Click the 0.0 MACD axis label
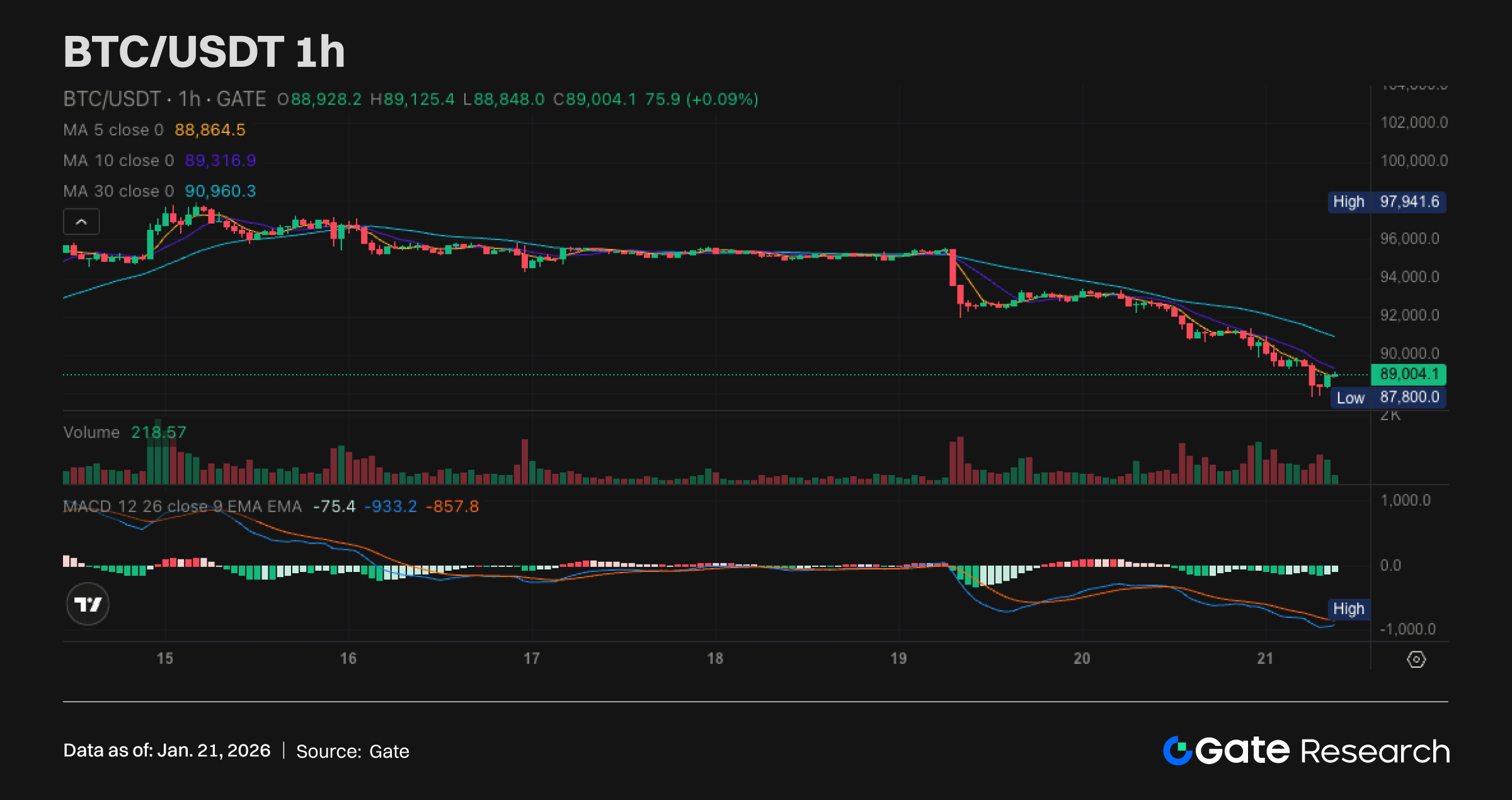Viewport: 1512px width, 800px height. pos(1390,565)
